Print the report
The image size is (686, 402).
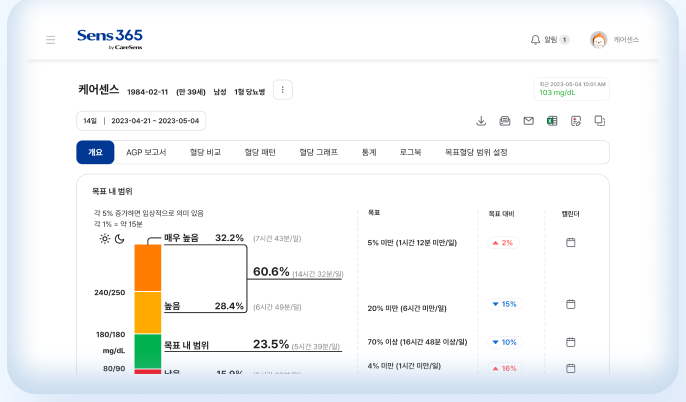coord(505,121)
